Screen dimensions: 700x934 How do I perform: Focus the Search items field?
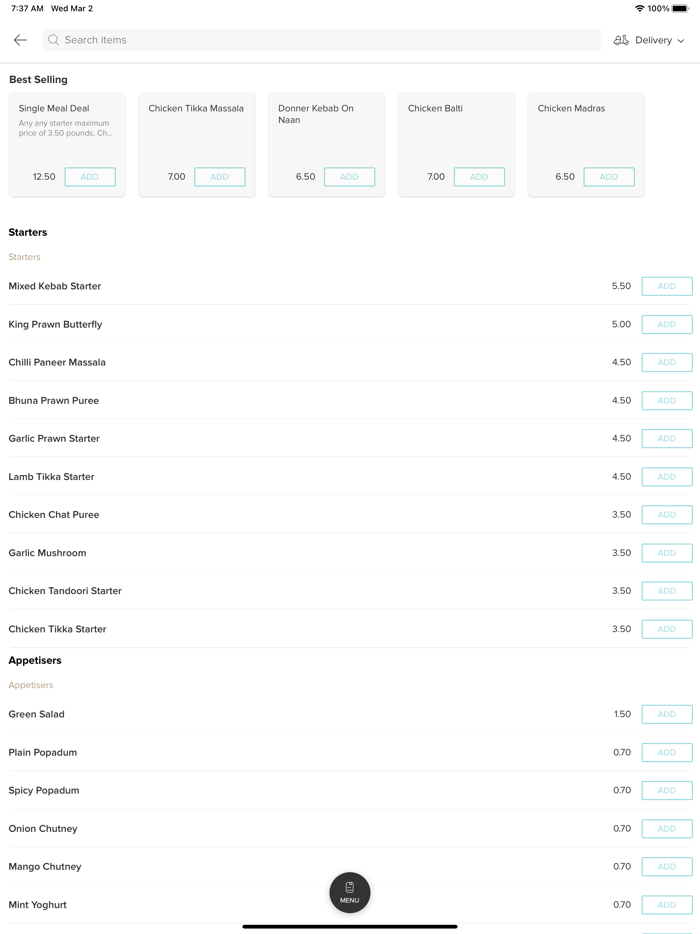(x=322, y=40)
